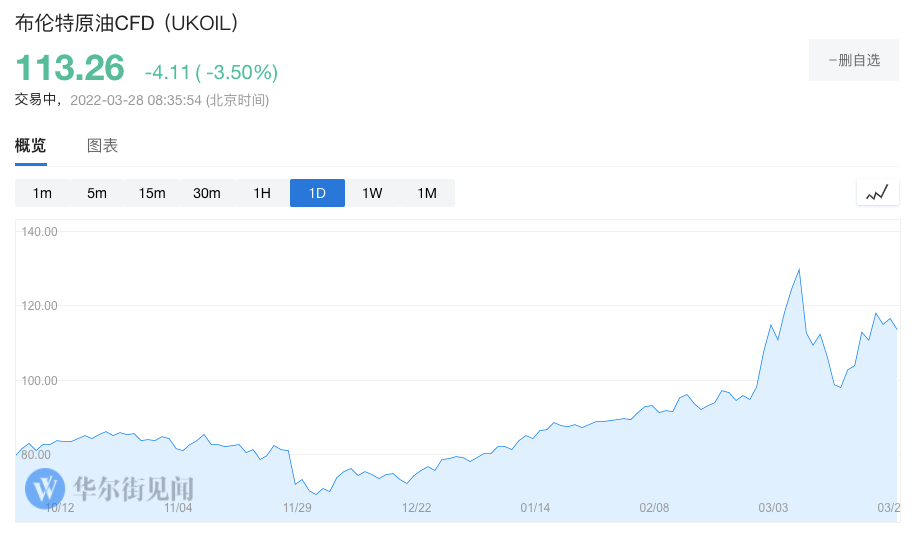Click the highest peak on the chart line
Viewport: 919px width, 535px height.
(799, 269)
